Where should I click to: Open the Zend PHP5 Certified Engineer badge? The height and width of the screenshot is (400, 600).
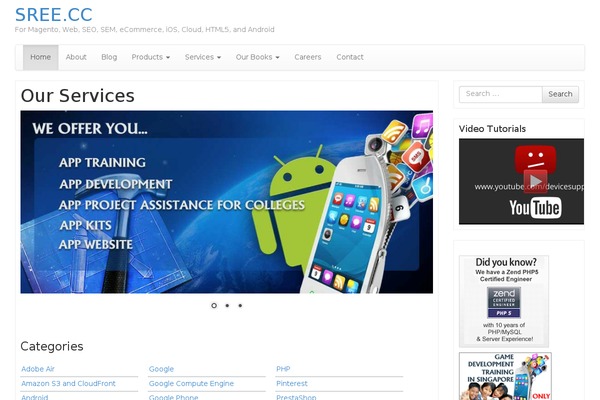[504, 301]
